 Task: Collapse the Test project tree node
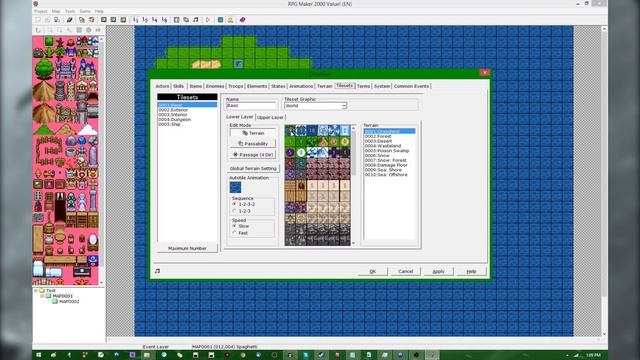36,290
